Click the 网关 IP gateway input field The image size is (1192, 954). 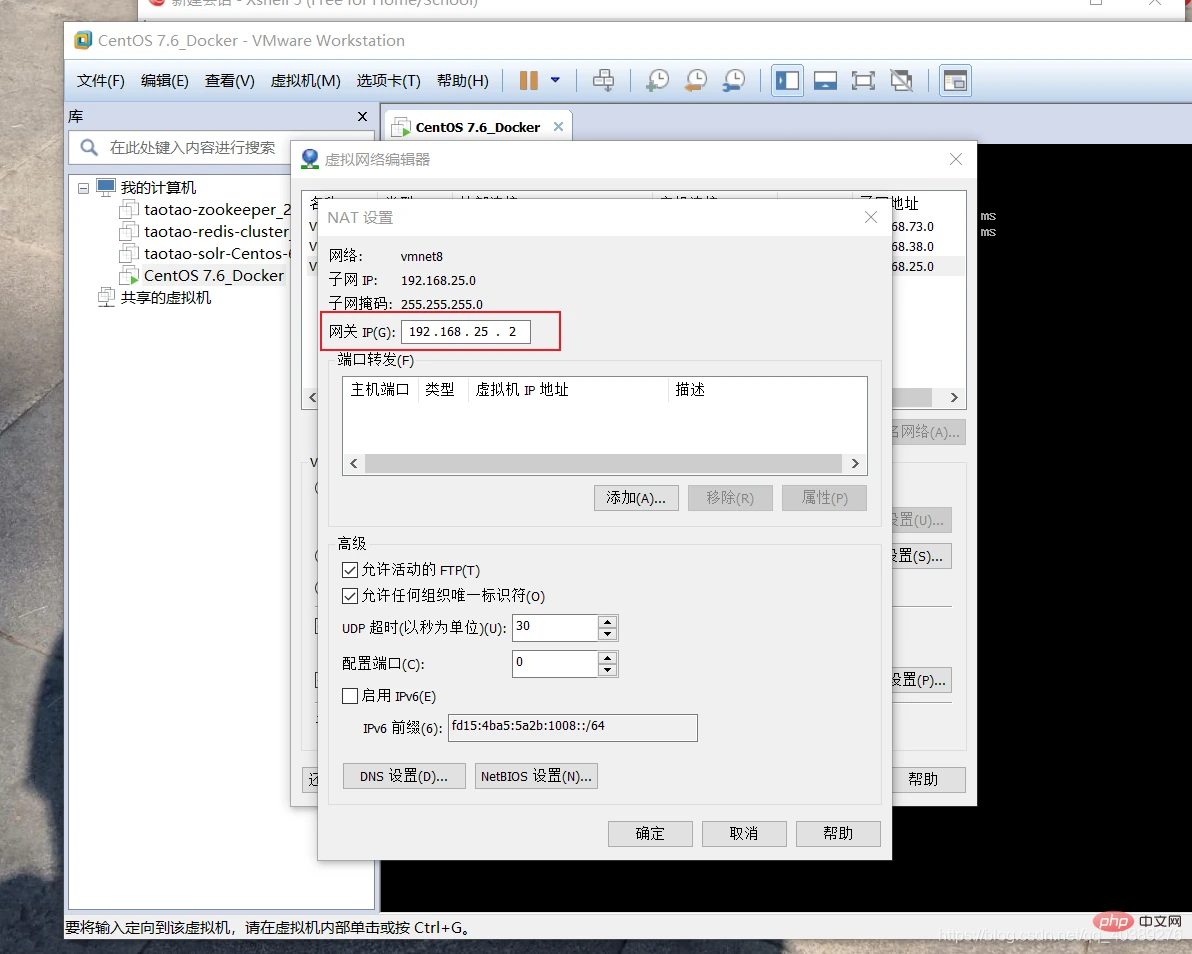click(465, 331)
